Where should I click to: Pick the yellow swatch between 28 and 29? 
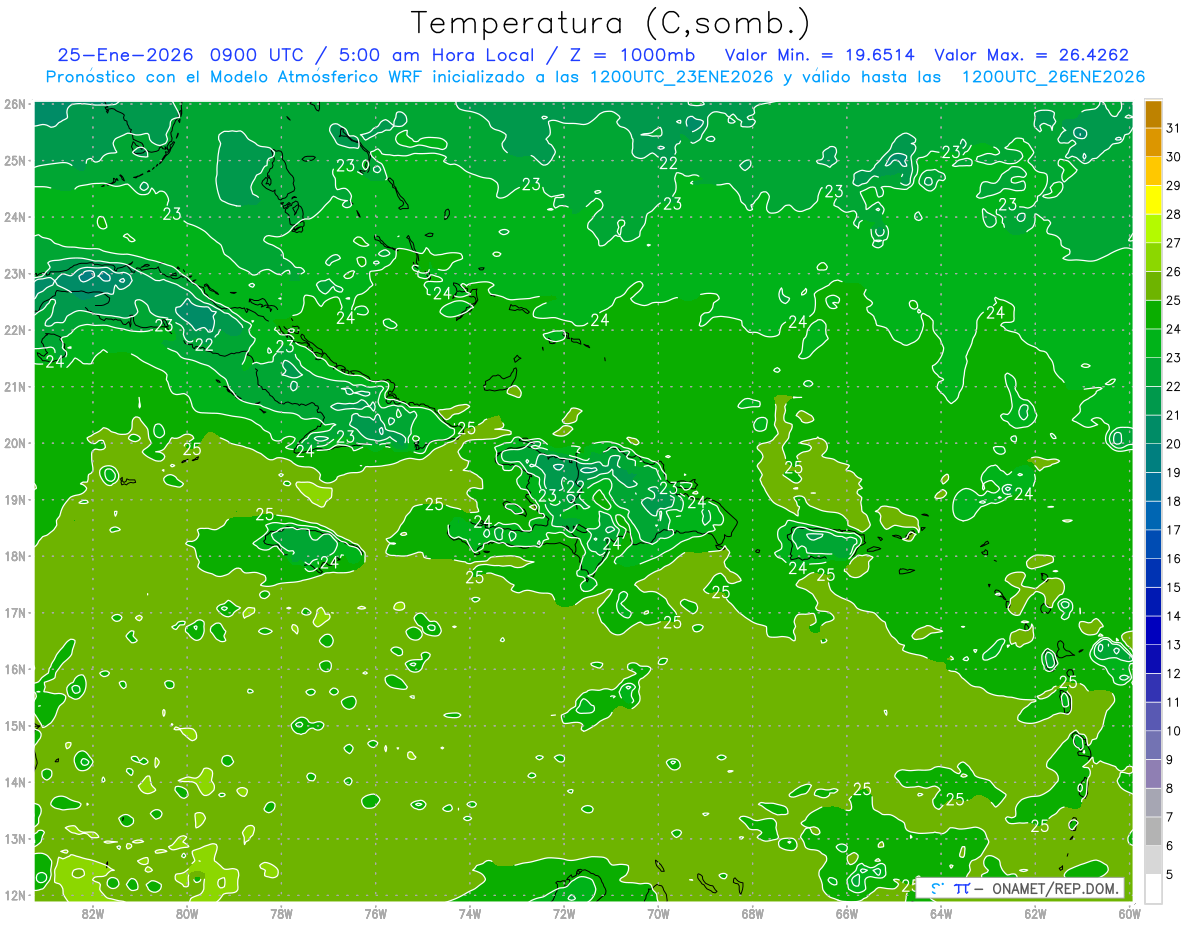1153,200
